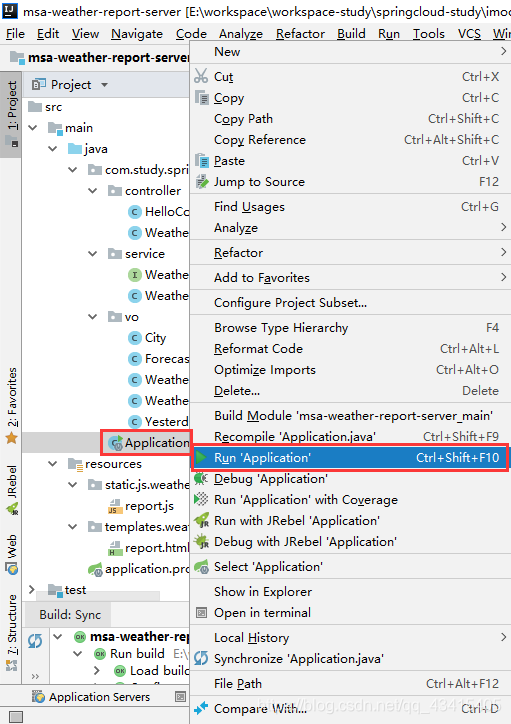Choose Show in Explorer
This screenshot has width=511, height=724.
[350, 591]
